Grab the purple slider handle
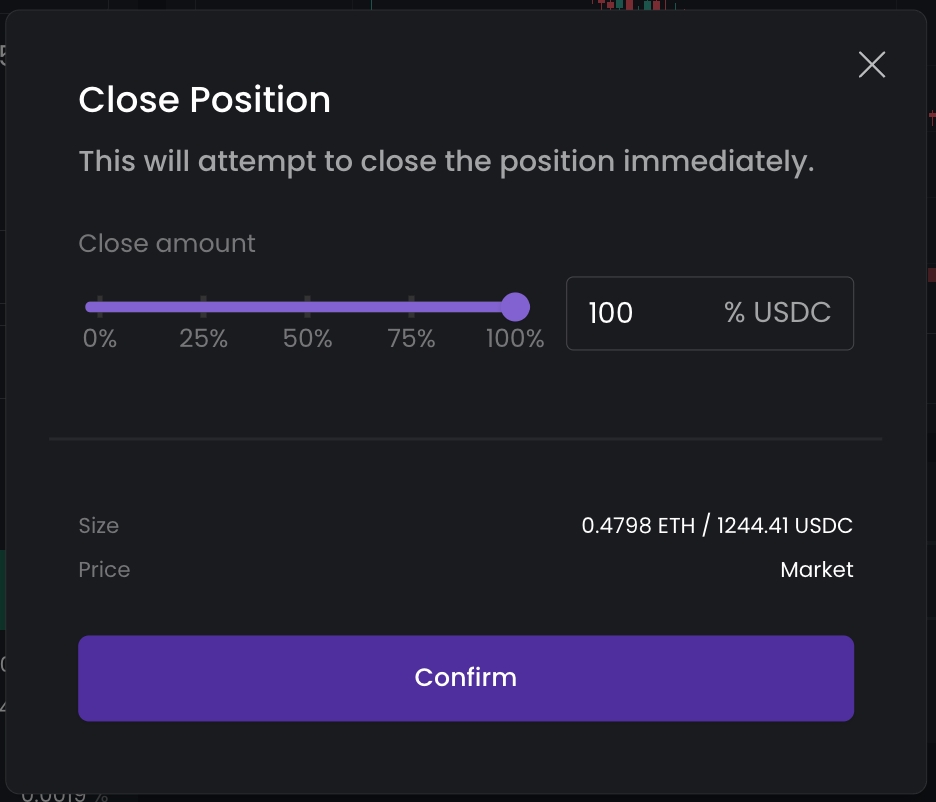The height and width of the screenshot is (802, 936). point(515,306)
